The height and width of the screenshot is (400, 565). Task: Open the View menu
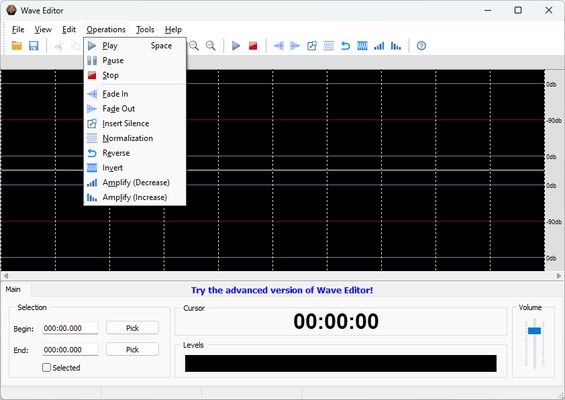[x=43, y=30]
